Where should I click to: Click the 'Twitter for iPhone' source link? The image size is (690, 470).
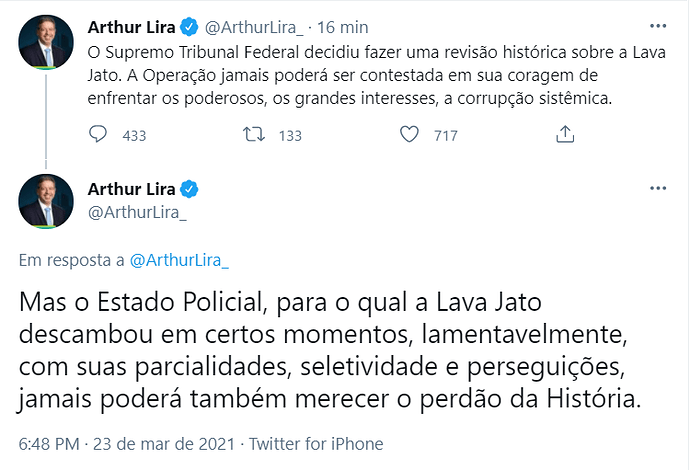(316, 444)
